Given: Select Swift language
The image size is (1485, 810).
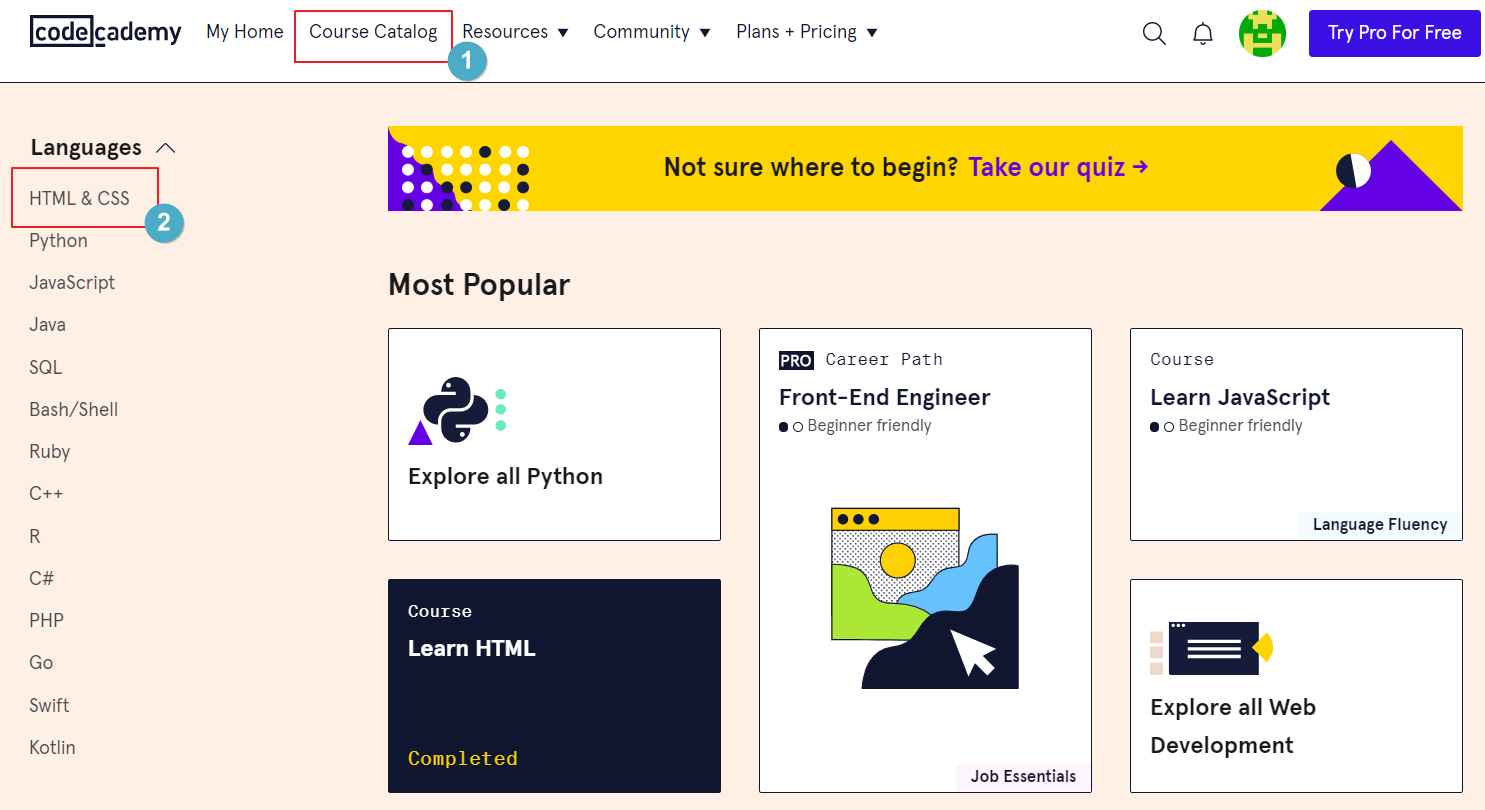Looking at the screenshot, I should (x=49, y=705).
